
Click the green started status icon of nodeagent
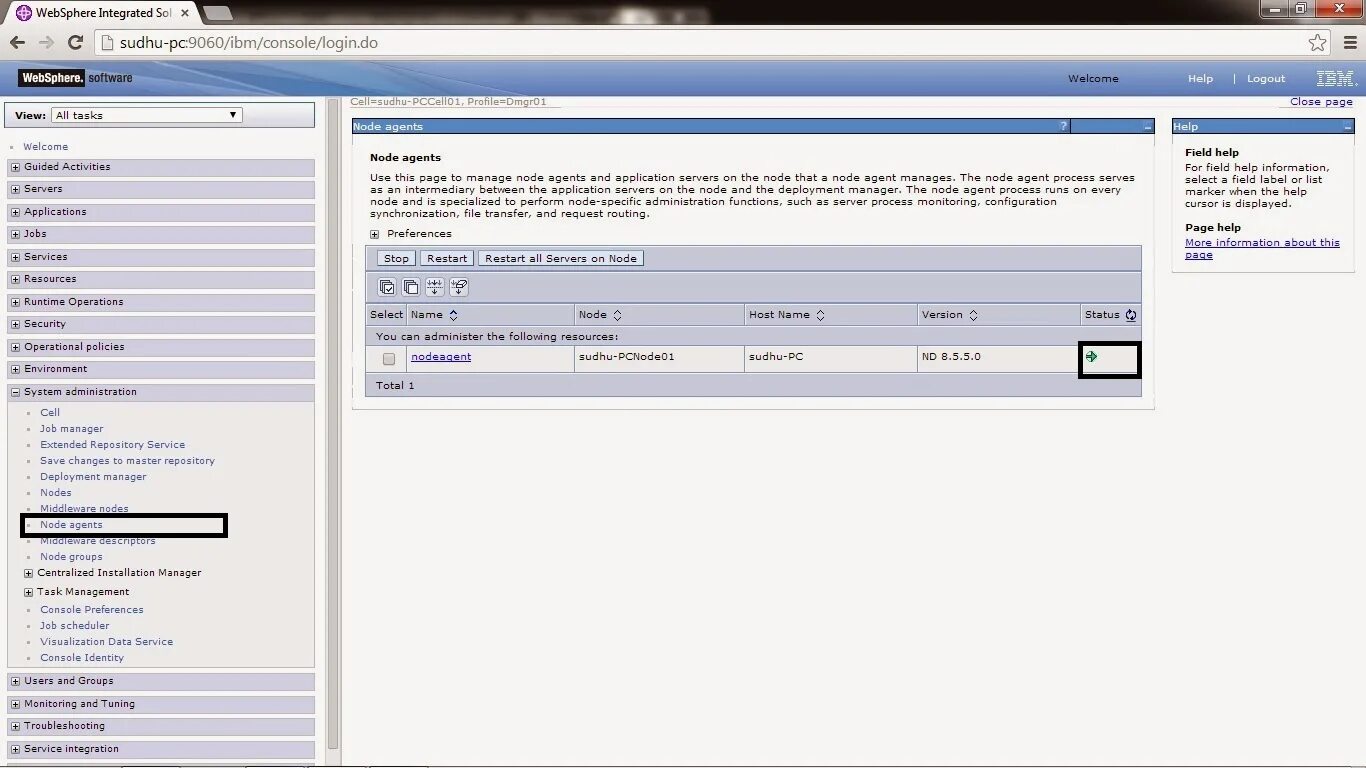(1091, 356)
